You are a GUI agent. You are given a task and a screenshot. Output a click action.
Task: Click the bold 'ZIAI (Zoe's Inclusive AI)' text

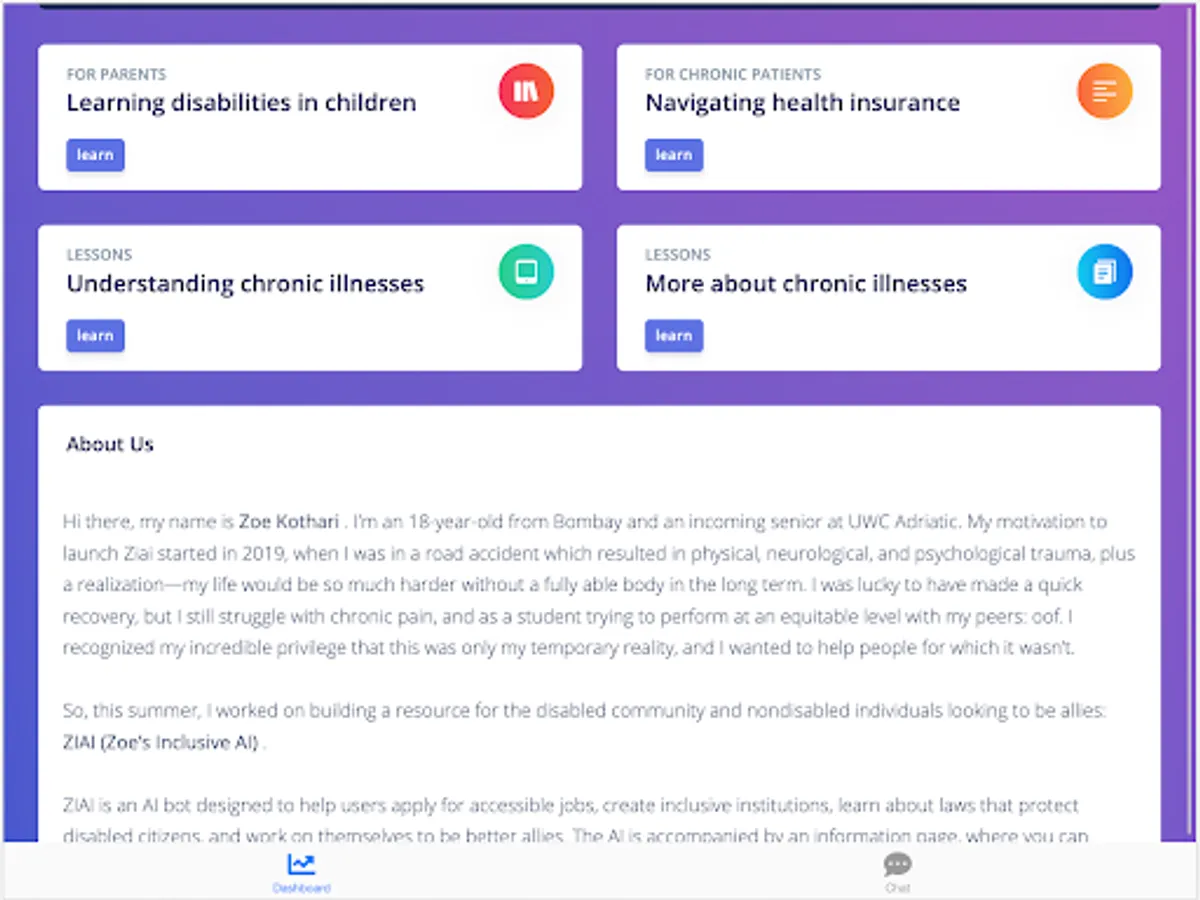pos(160,743)
